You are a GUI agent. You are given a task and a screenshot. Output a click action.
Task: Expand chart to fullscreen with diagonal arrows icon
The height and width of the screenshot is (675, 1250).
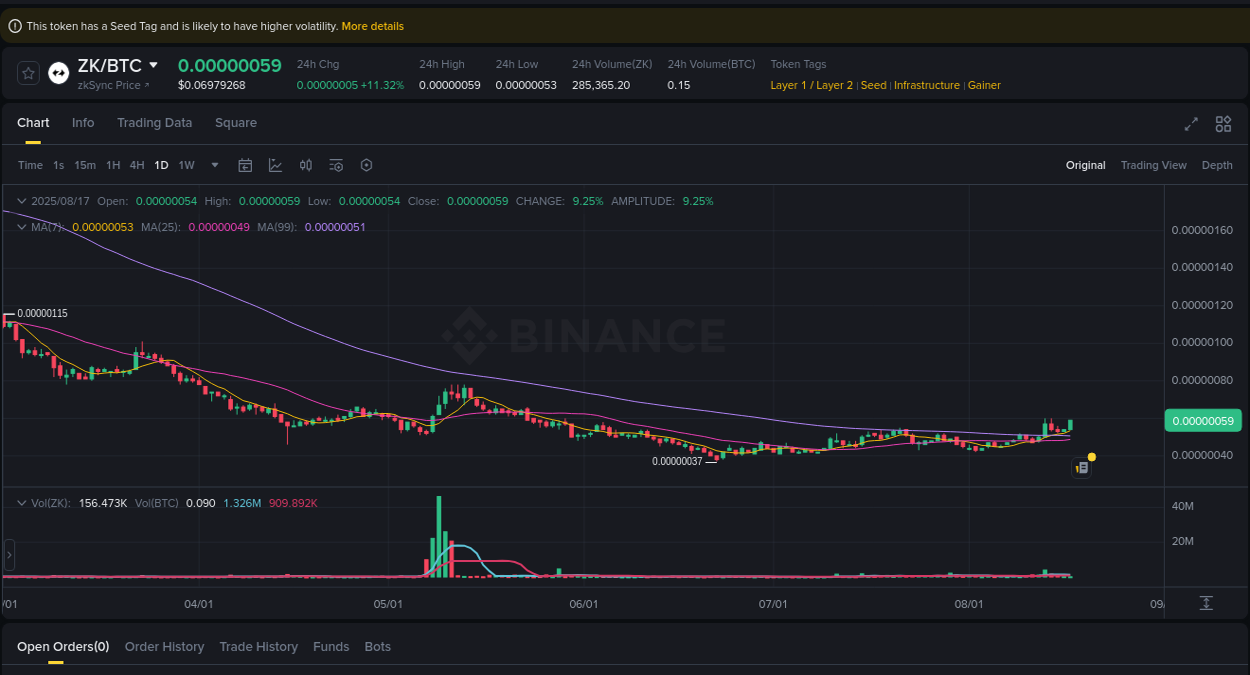[x=1191, y=124]
